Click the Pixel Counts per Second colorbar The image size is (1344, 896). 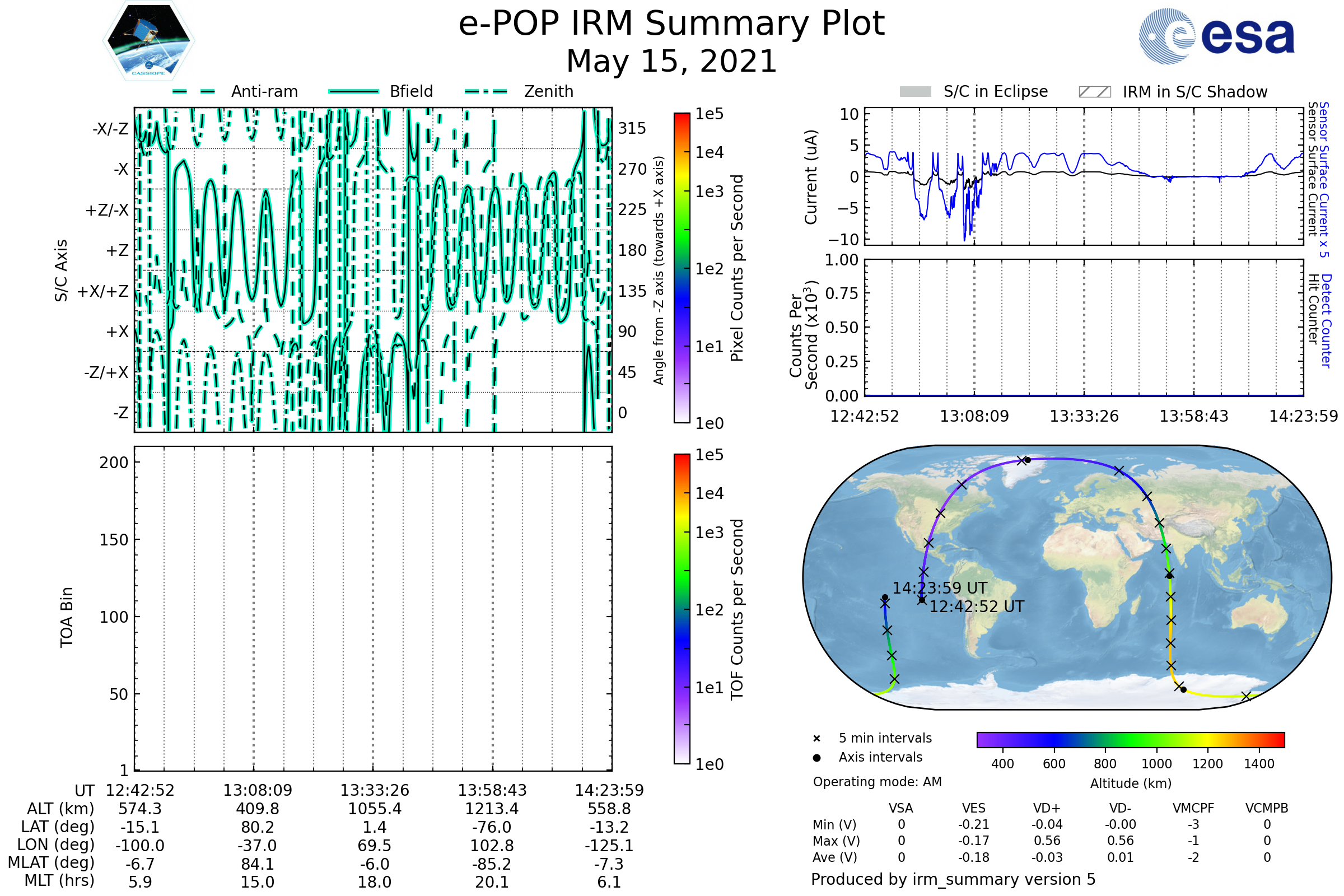(x=682, y=268)
